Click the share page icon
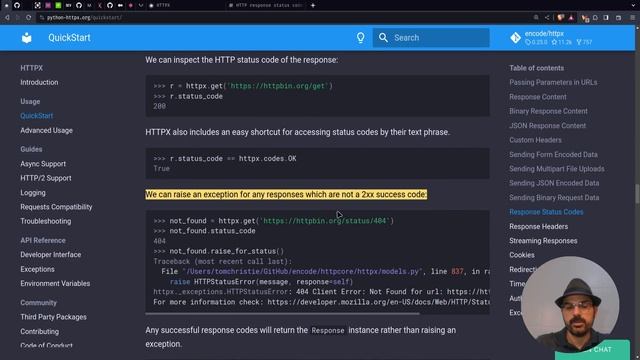Image resolution: width=640 pixels, height=360 pixels. click(x=547, y=18)
